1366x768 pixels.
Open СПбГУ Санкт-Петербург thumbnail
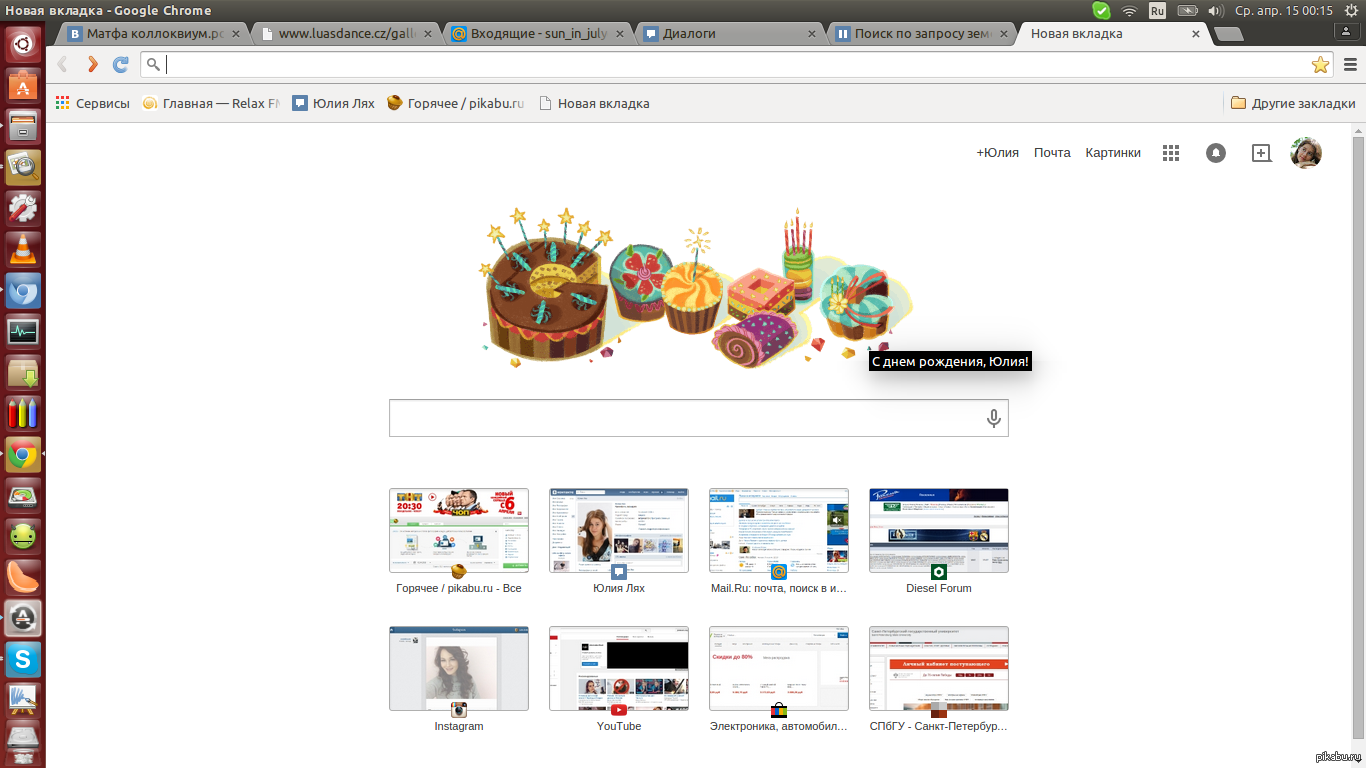[x=939, y=668]
